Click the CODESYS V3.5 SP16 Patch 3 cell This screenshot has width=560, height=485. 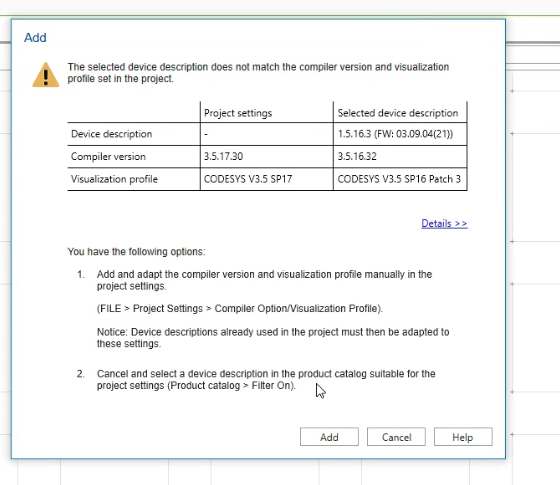click(x=399, y=179)
